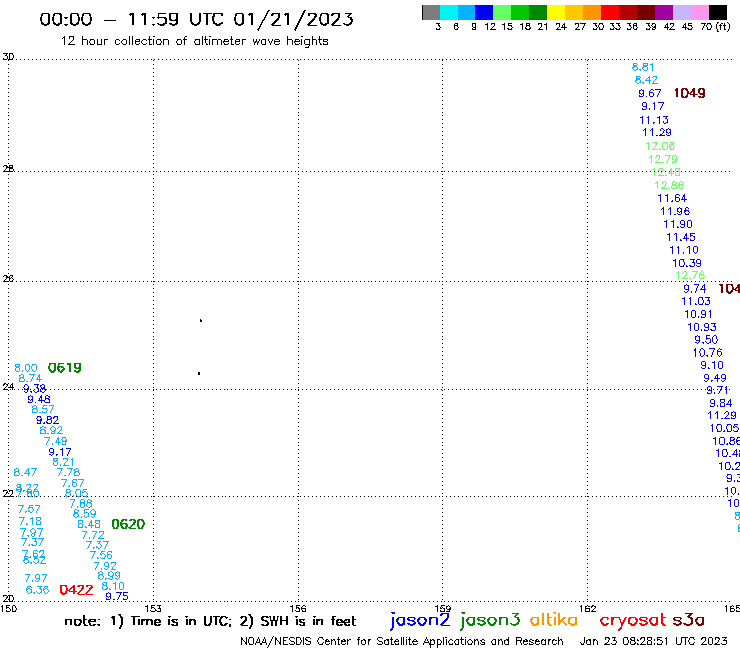740x650 pixels.
Task: Click the wave height value "8.48"
Action: coord(89,524)
